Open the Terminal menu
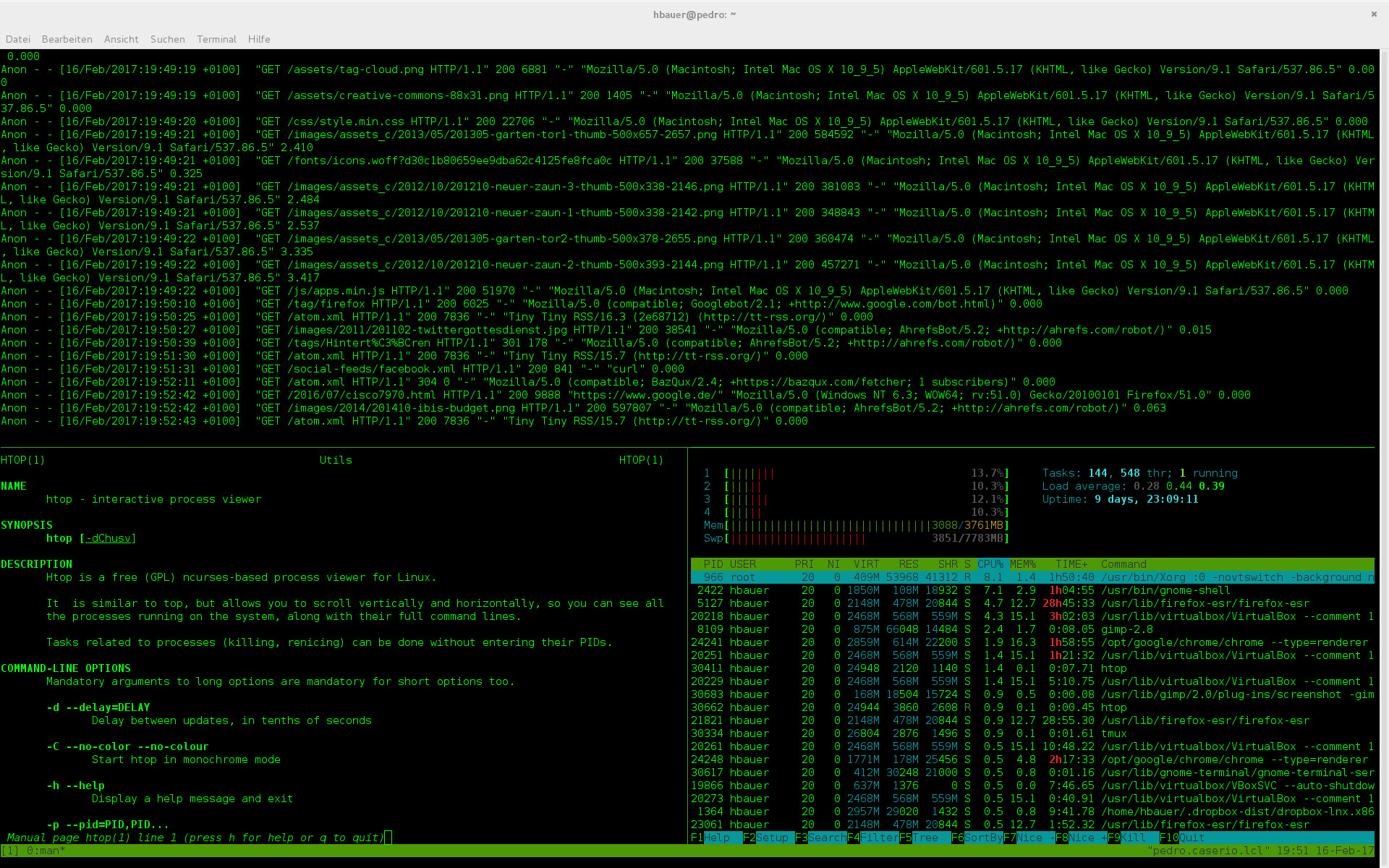This screenshot has height=868, width=1389. click(x=216, y=39)
